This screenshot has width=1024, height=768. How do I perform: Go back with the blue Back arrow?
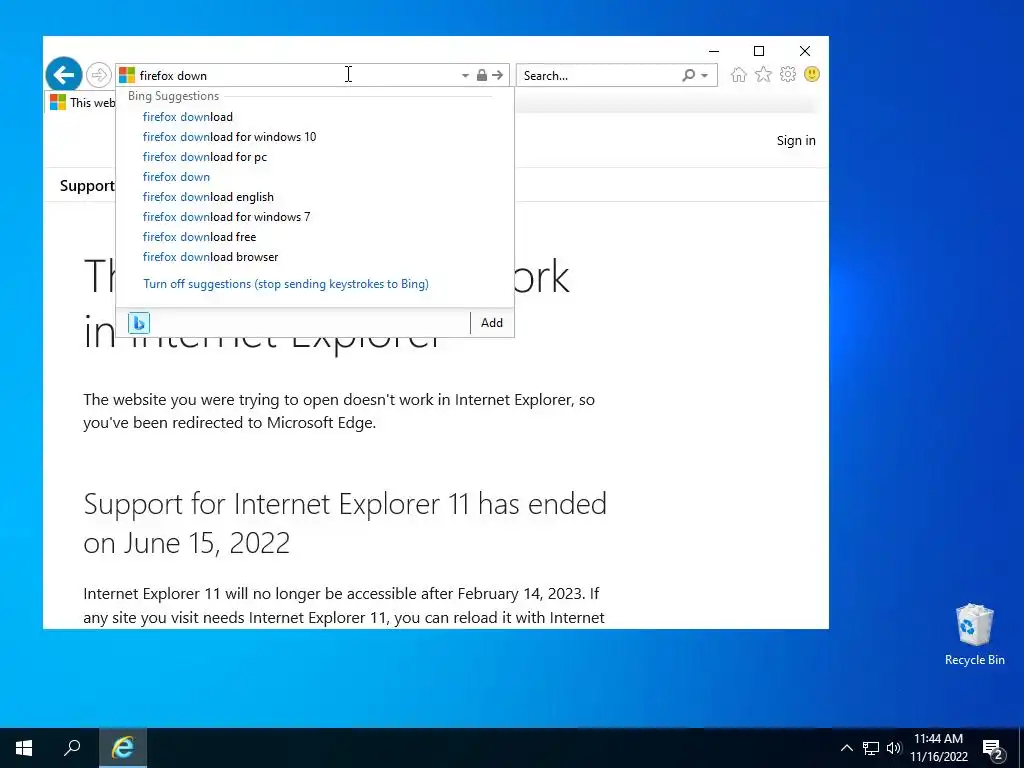coord(64,75)
